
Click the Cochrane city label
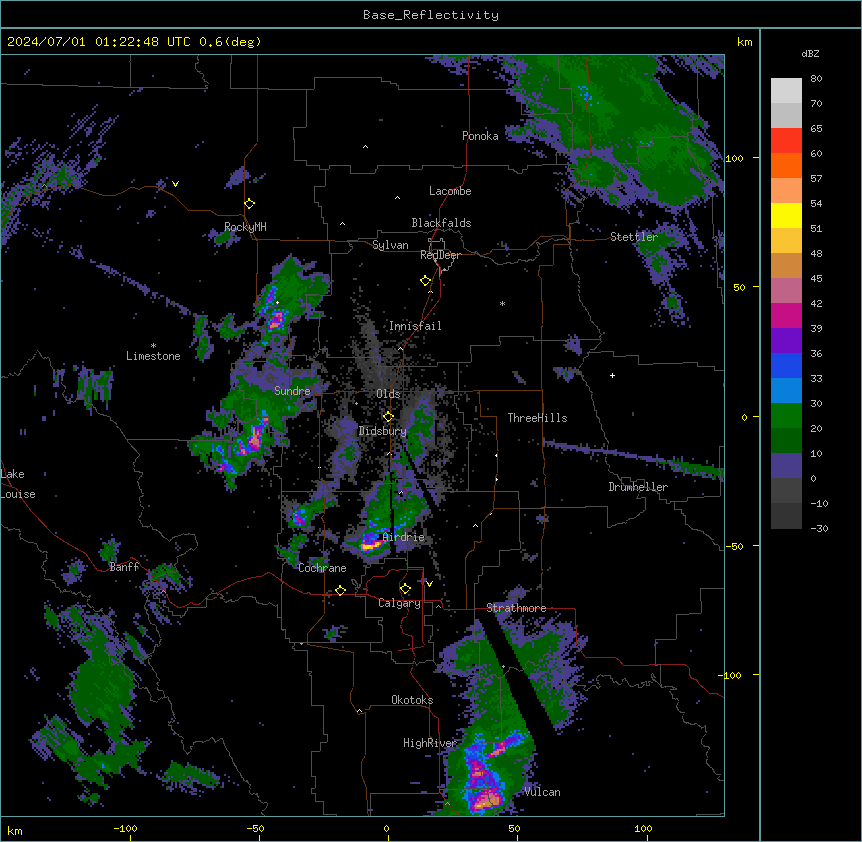pos(322,568)
